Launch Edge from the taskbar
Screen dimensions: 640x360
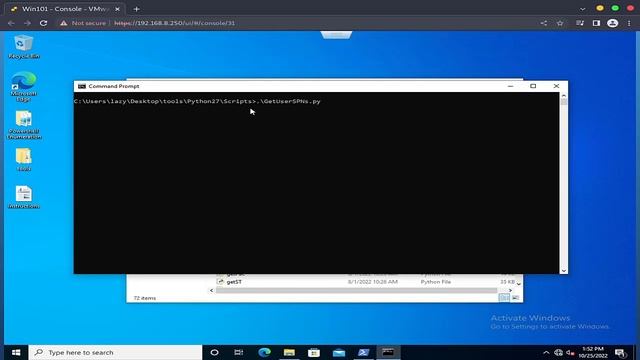point(264,352)
